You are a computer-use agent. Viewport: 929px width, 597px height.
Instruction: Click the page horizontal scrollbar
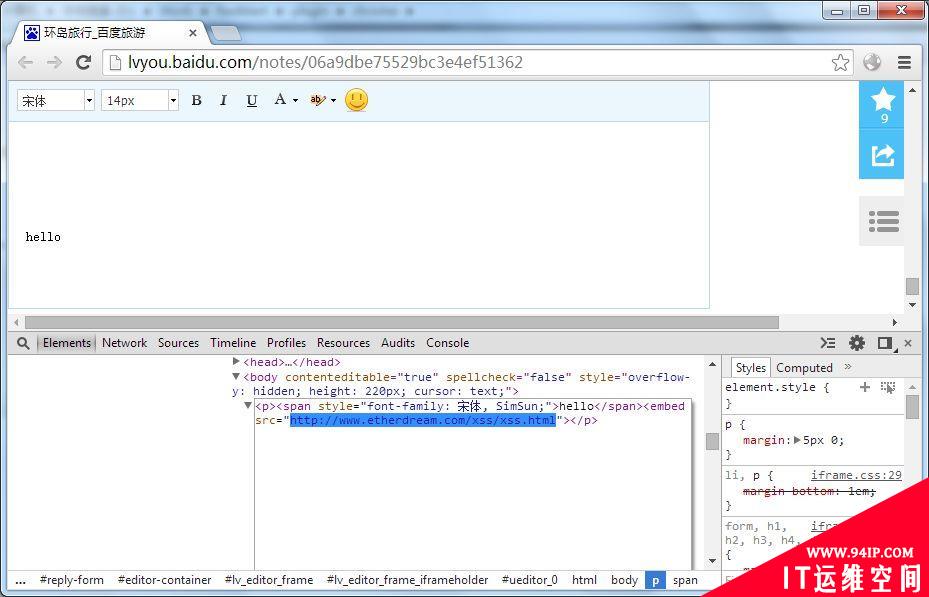[402, 322]
